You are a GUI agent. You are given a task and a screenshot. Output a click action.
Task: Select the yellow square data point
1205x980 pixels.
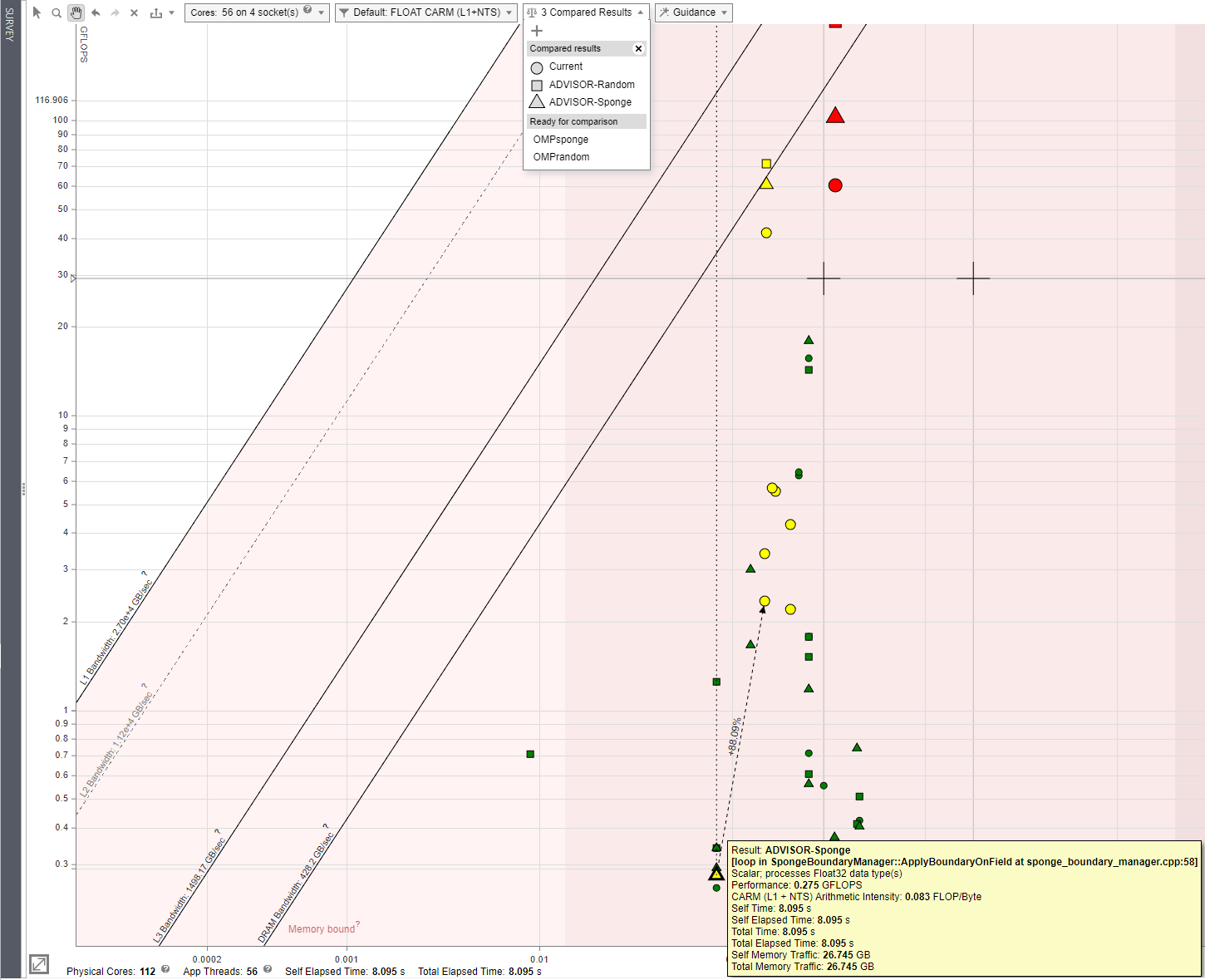pos(766,164)
